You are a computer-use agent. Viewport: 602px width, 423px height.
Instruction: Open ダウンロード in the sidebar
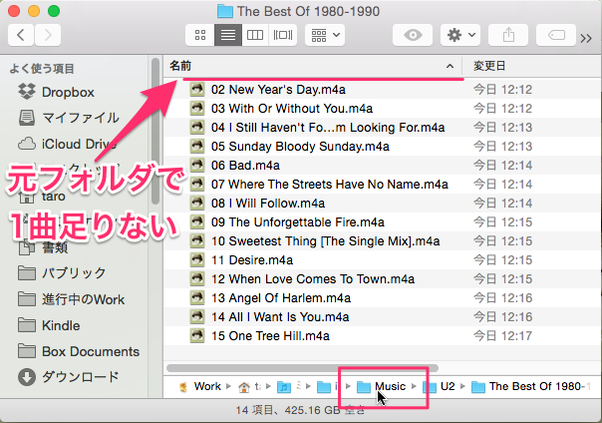68,377
